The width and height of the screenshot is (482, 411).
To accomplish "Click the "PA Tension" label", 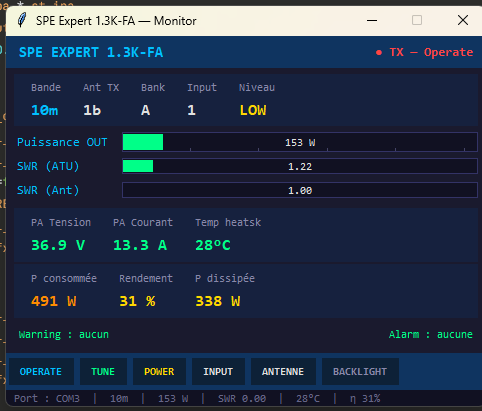I will click(61, 222).
